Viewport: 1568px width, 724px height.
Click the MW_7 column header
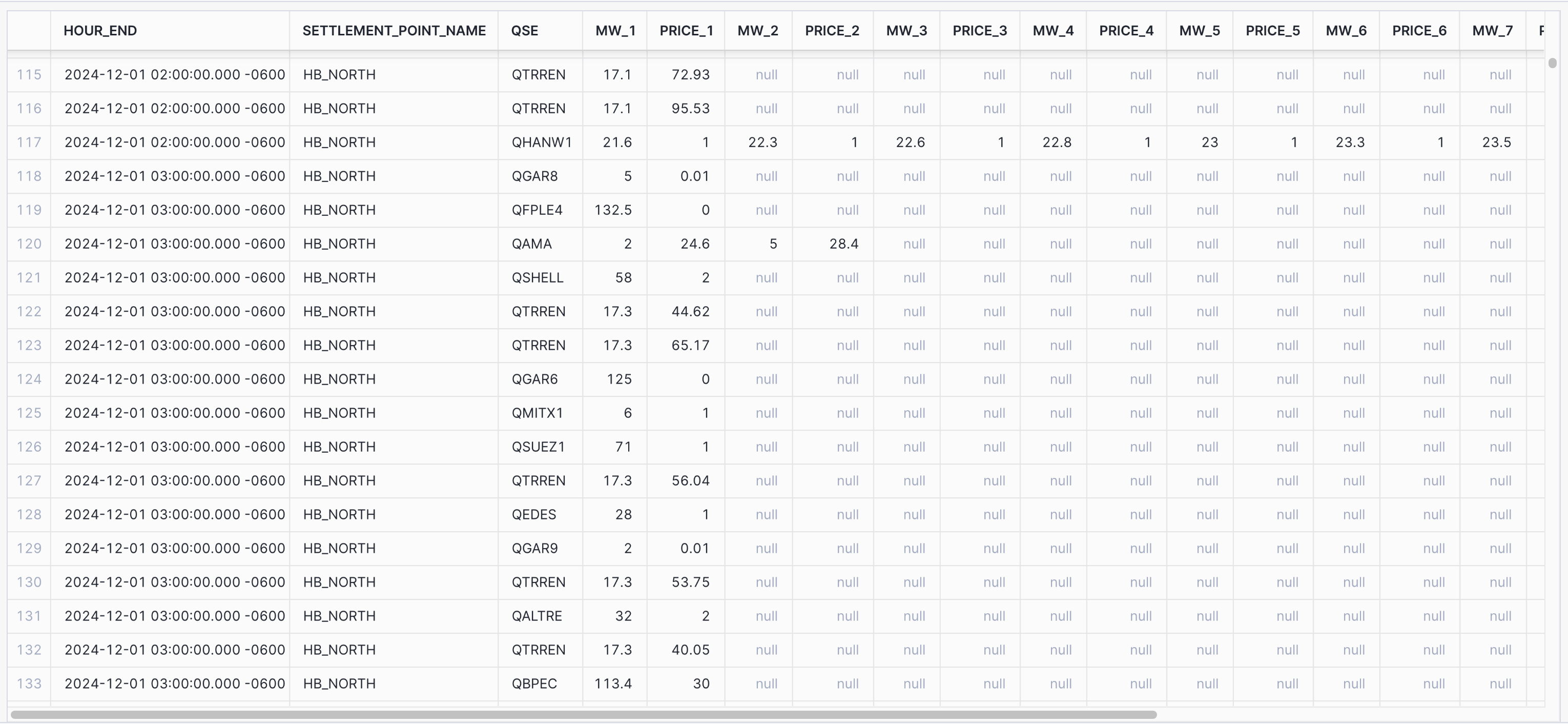(x=1492, y=30)
